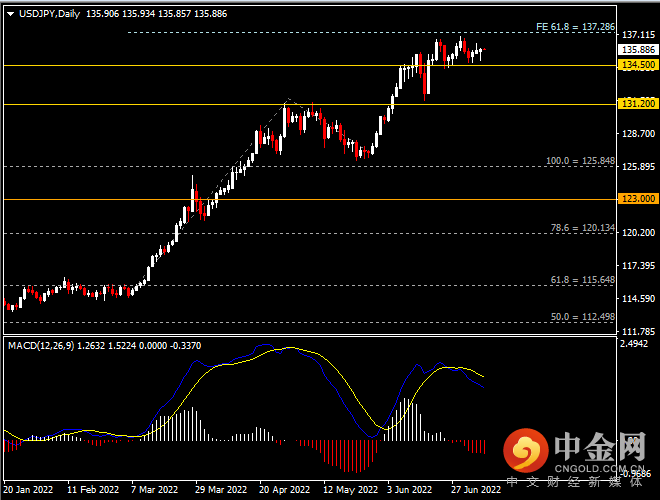Click the USDJPY,Daily chart title
Screen dimensions: 660x500
click(x=49, y=14)
